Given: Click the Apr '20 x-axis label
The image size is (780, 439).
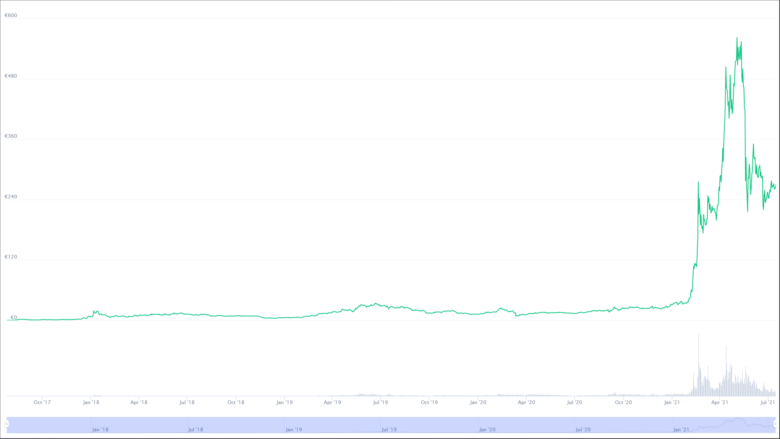Looking at the screenshot, I should 526,402.
